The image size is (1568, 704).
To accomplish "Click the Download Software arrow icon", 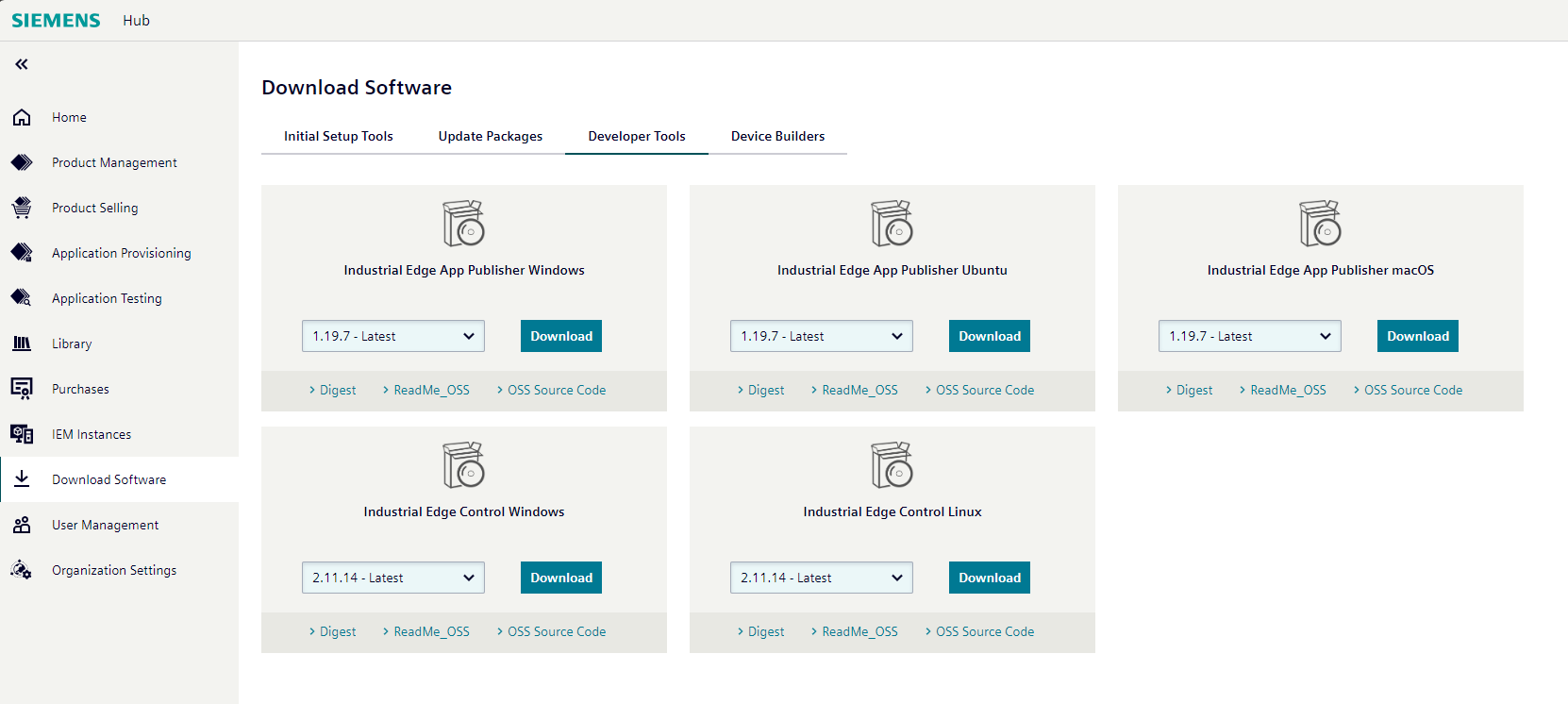I will coord(22,479).
